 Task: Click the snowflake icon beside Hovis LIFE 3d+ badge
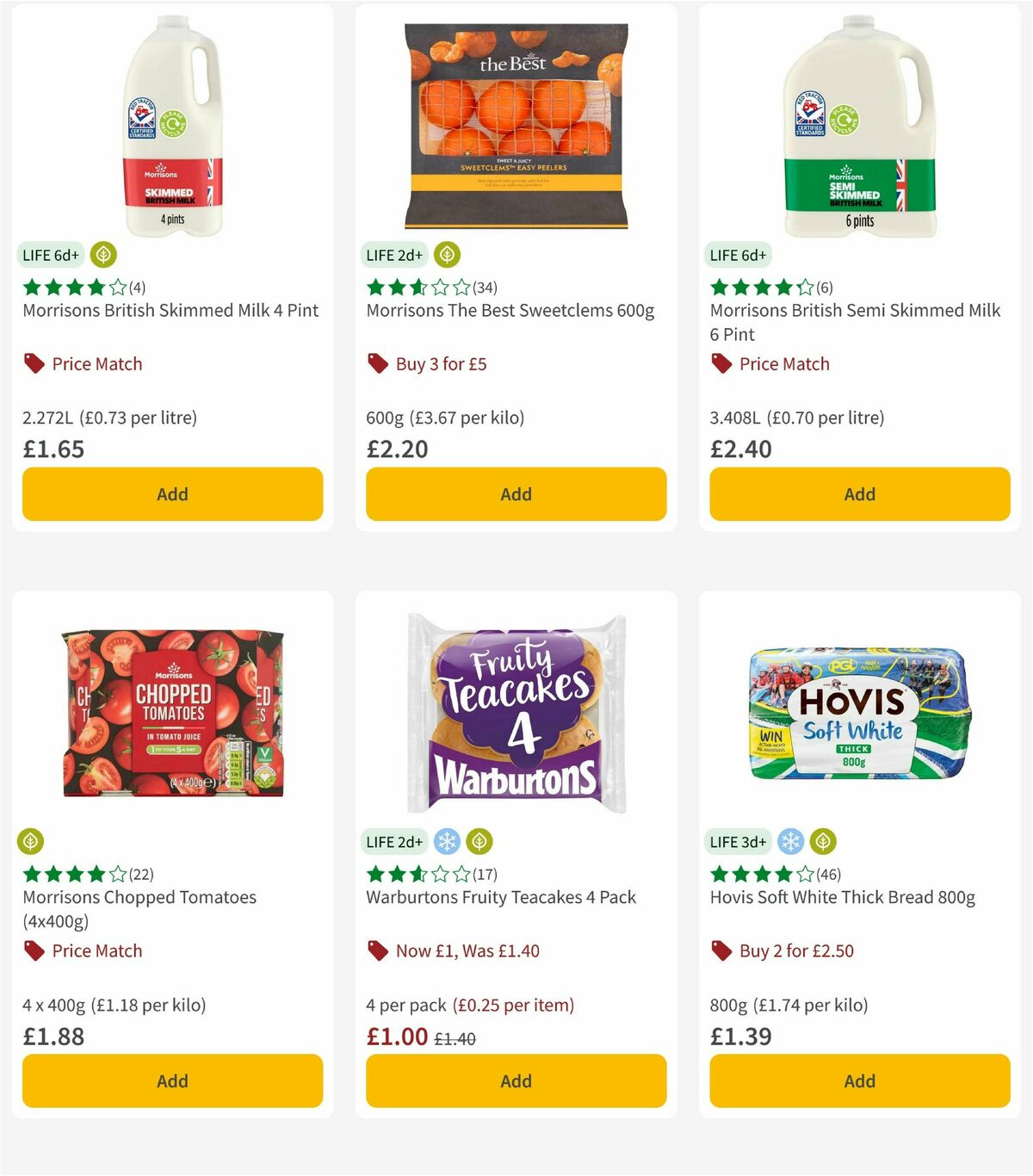(790, 842)
